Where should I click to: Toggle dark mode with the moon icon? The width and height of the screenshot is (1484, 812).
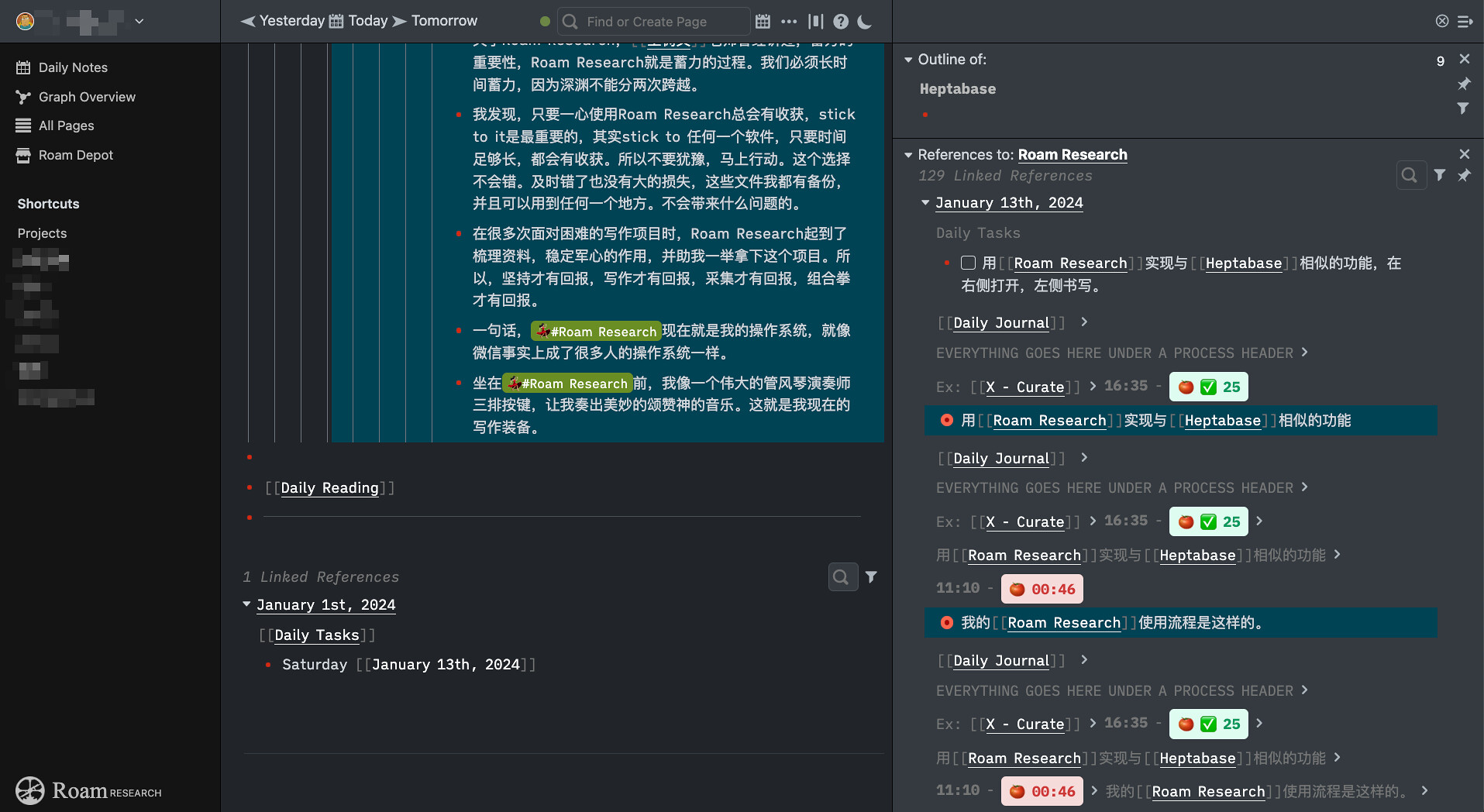coord(865,22)
